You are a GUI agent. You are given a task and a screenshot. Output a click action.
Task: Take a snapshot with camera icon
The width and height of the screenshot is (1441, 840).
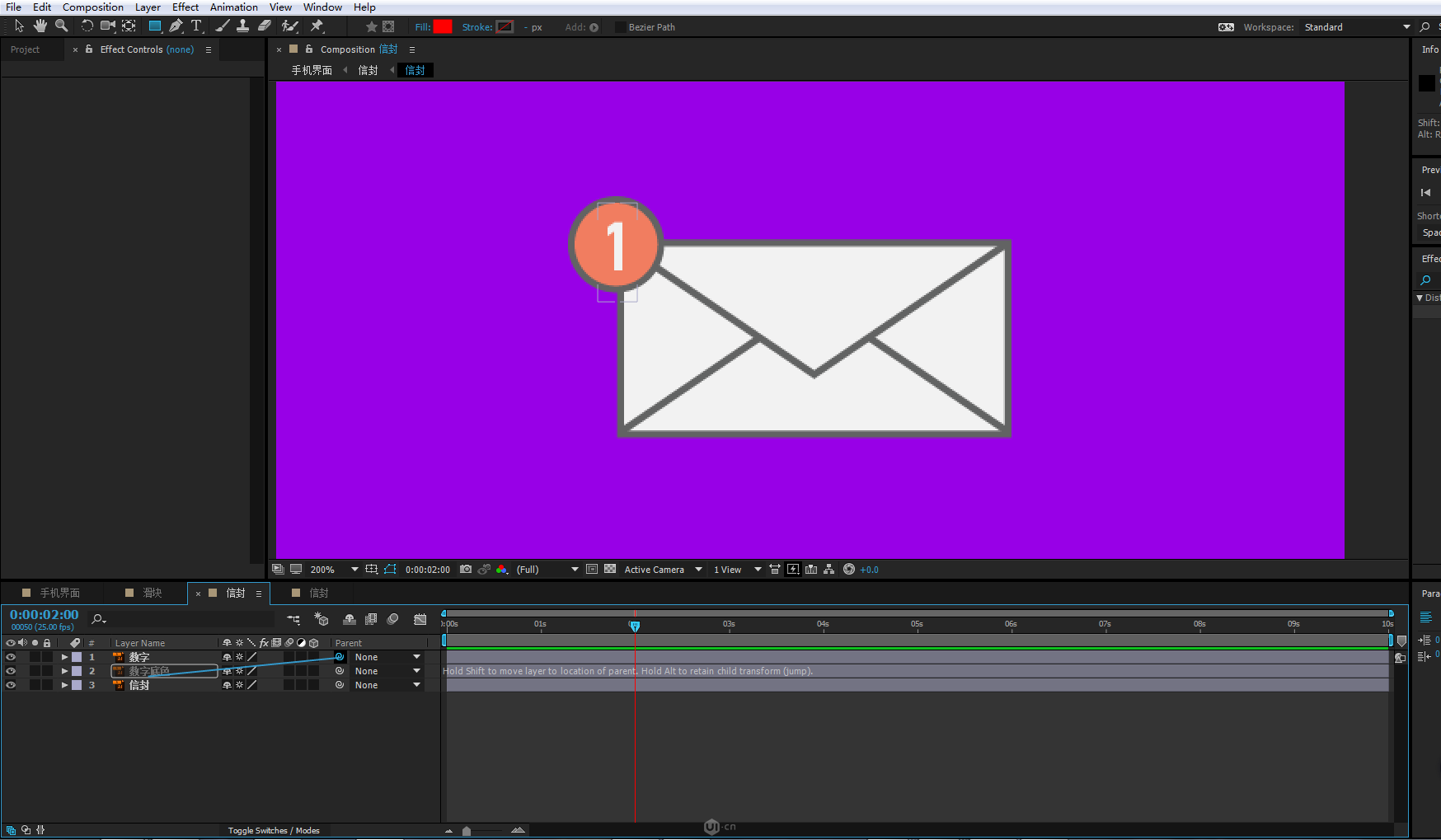click(466, 570)
